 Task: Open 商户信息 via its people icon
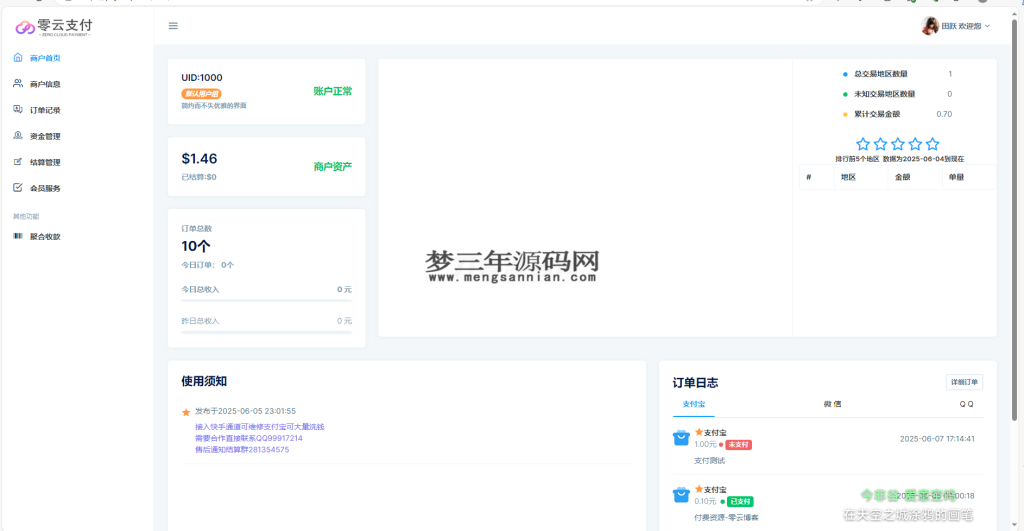pos(18,84)
